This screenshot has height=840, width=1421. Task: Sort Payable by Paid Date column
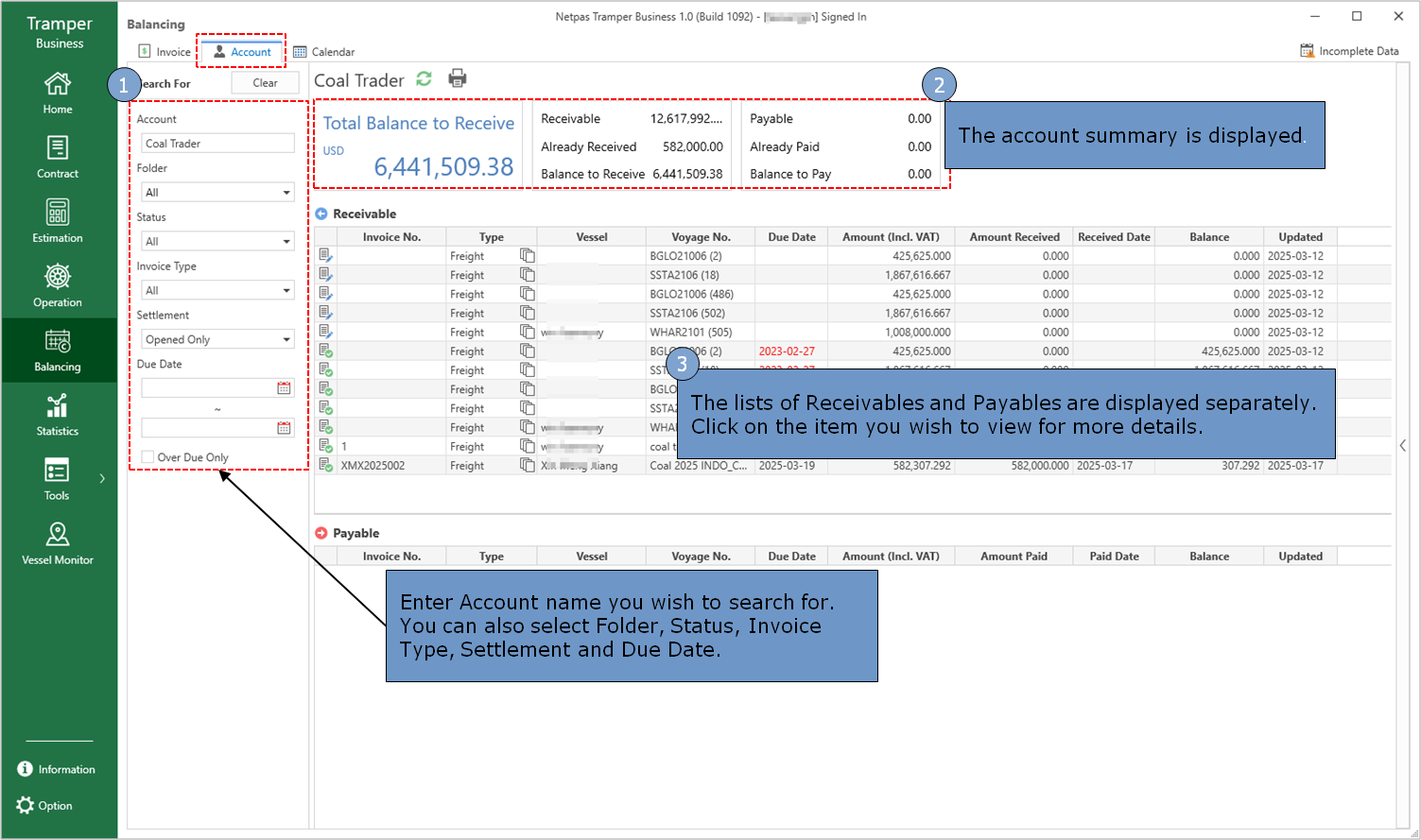pyautogui.click(x=1115, y=557)
